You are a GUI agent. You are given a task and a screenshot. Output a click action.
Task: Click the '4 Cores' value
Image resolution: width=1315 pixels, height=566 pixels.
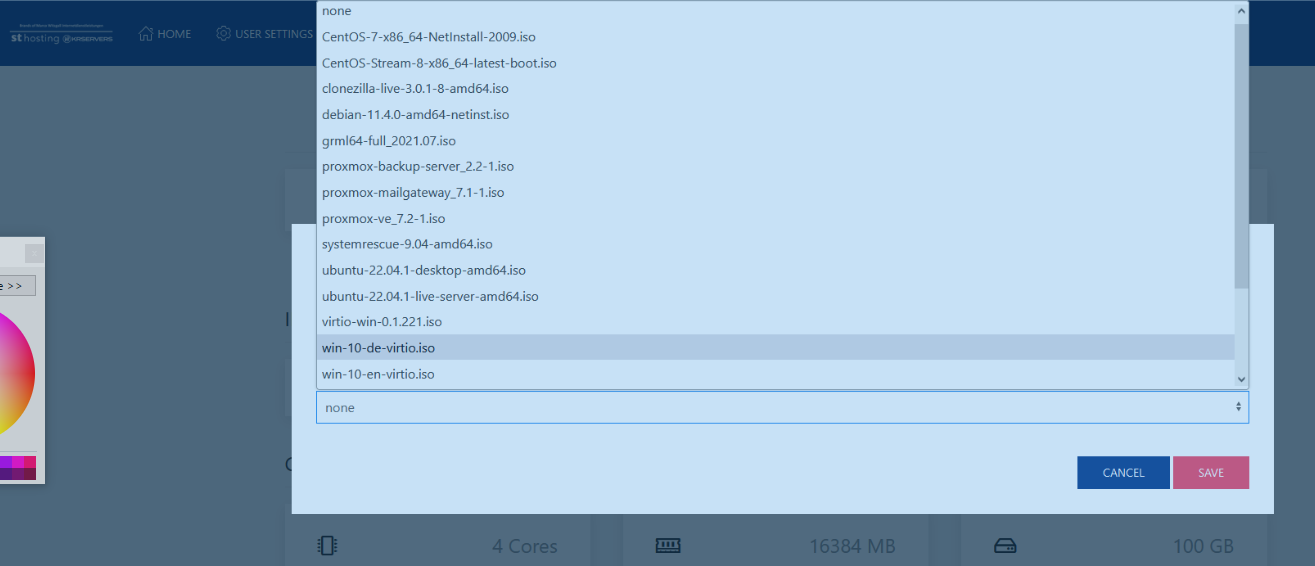pyautogui.click(x=525, y=547)
